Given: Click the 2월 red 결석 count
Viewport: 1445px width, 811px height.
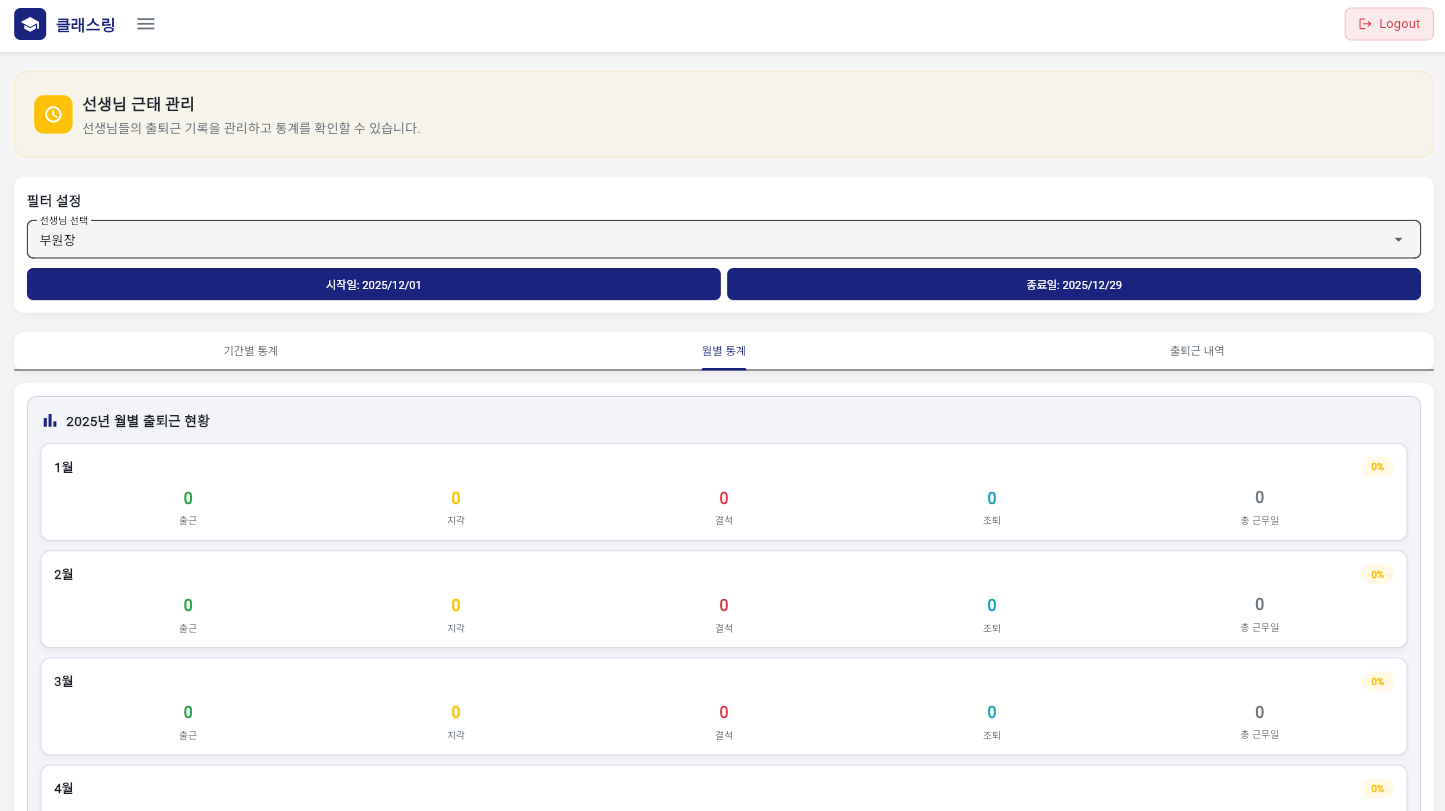Looking at the screenshot, I should 723,605.
